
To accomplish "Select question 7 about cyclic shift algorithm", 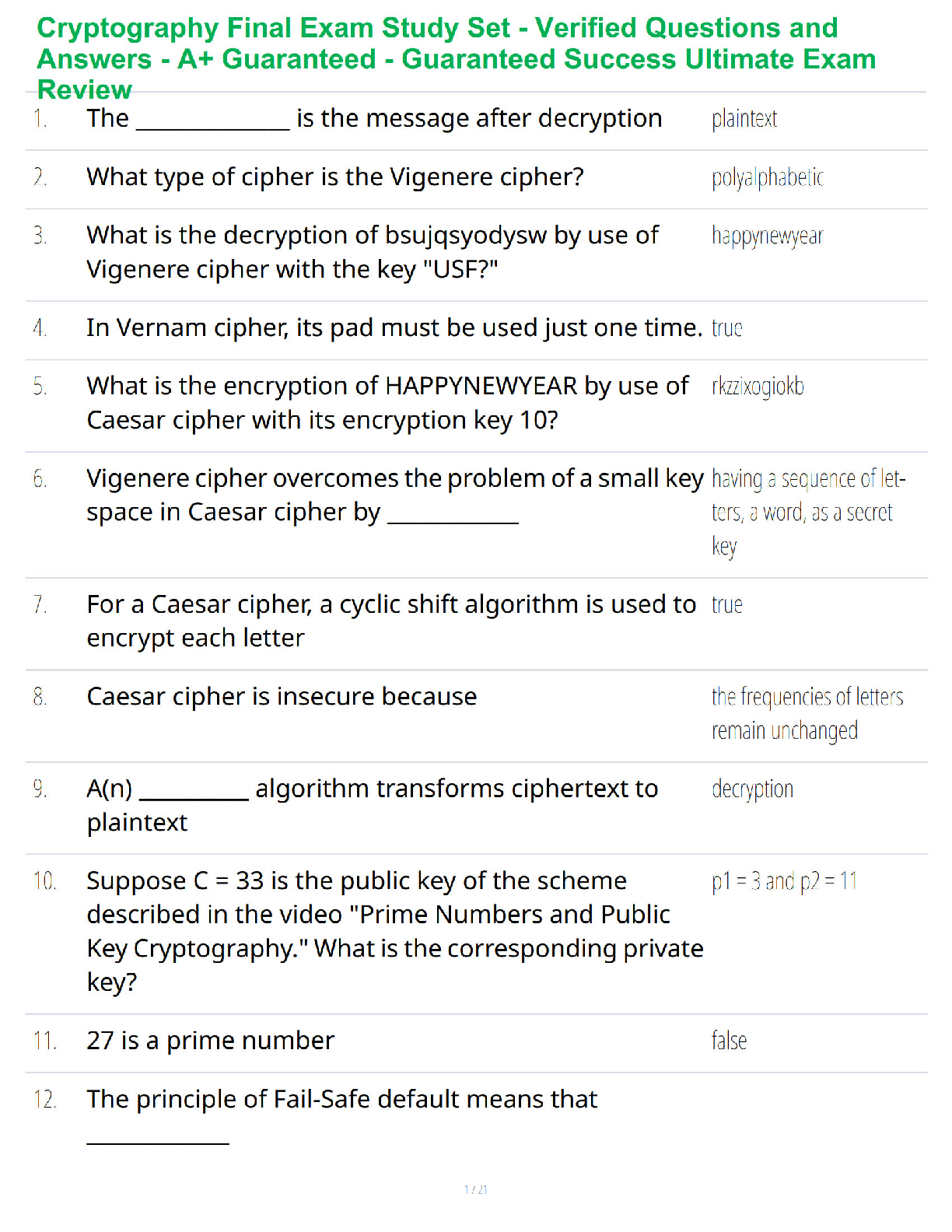I will (x=391, y=621).
